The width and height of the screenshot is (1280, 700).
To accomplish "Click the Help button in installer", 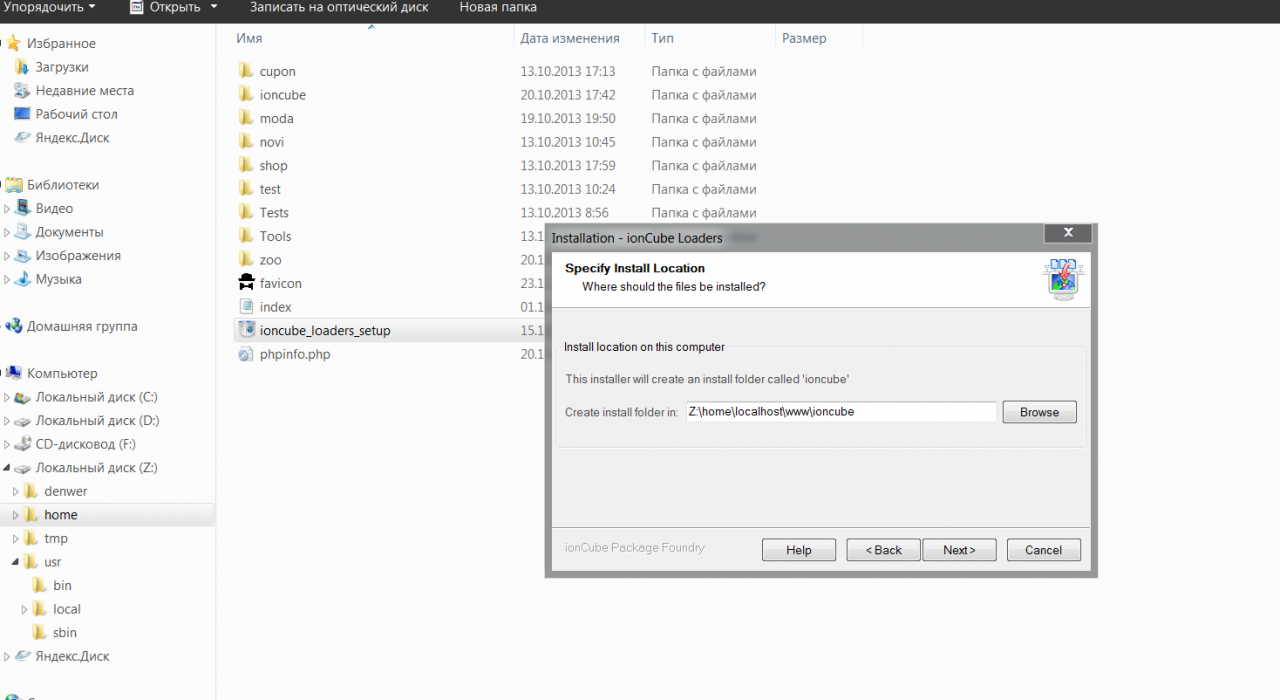I will (x=799, y=550).
